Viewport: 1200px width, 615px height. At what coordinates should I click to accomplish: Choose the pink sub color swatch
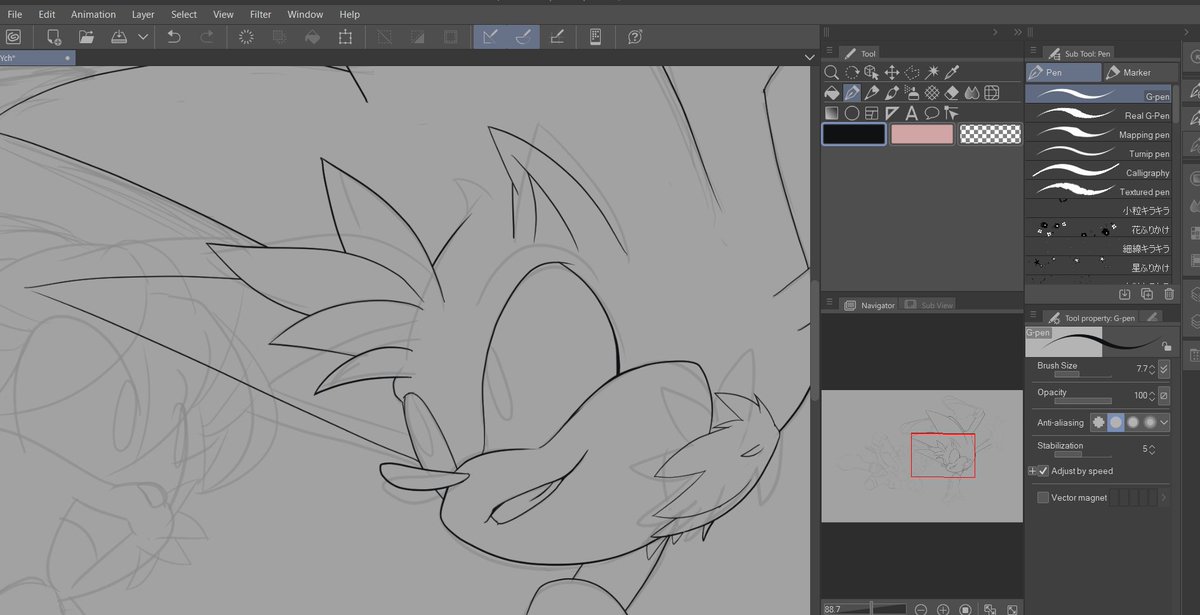coord(922,134)
